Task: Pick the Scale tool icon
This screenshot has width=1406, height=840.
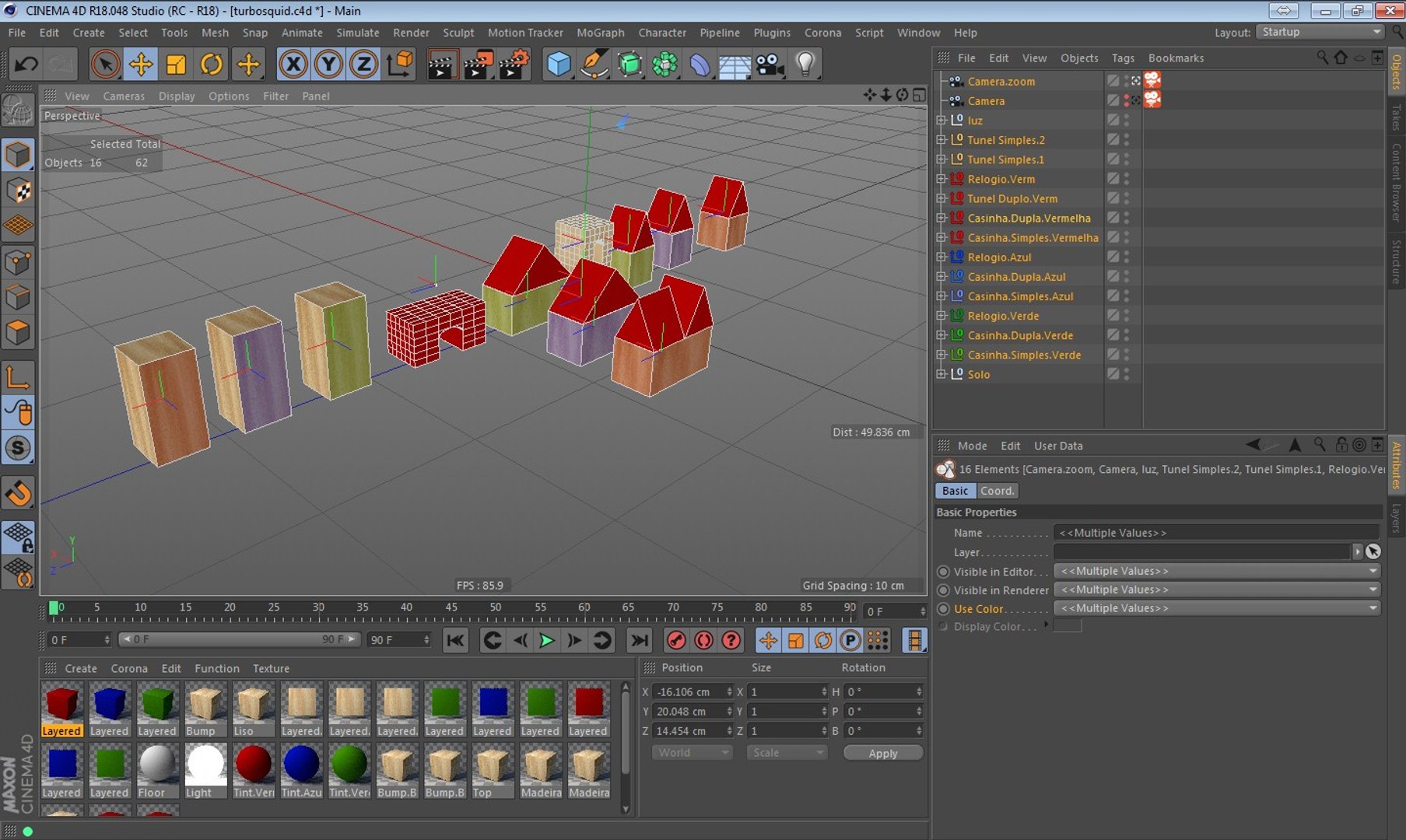Action: (x=177, y=64)
